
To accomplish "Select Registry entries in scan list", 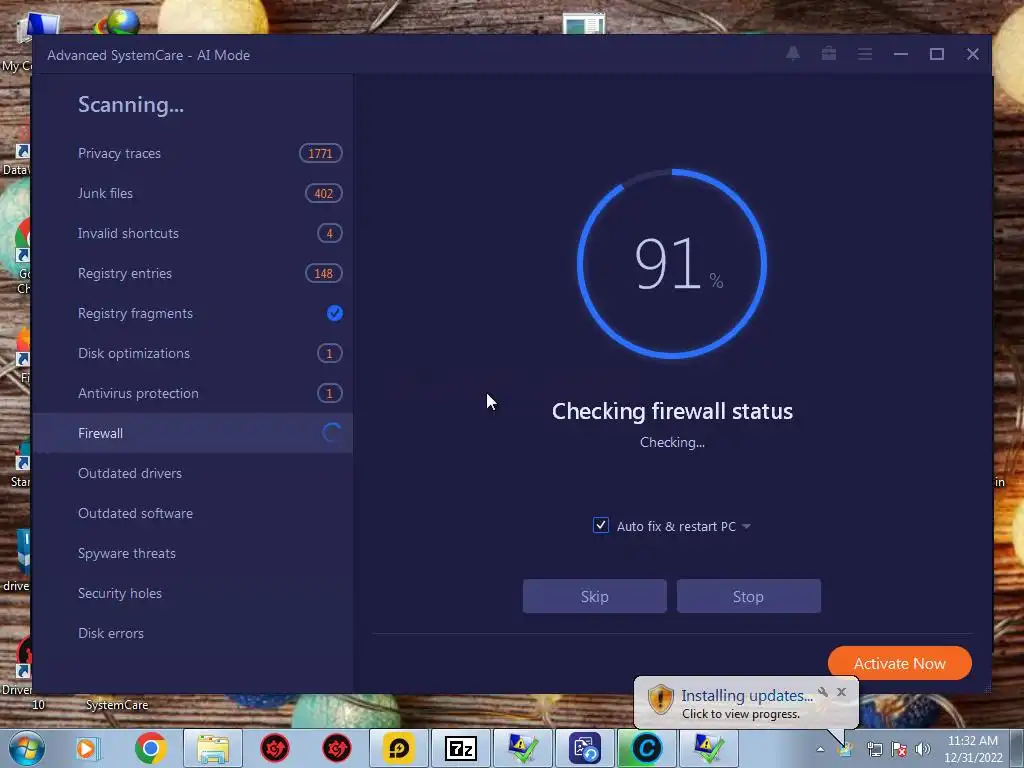I will pos(192,274).
